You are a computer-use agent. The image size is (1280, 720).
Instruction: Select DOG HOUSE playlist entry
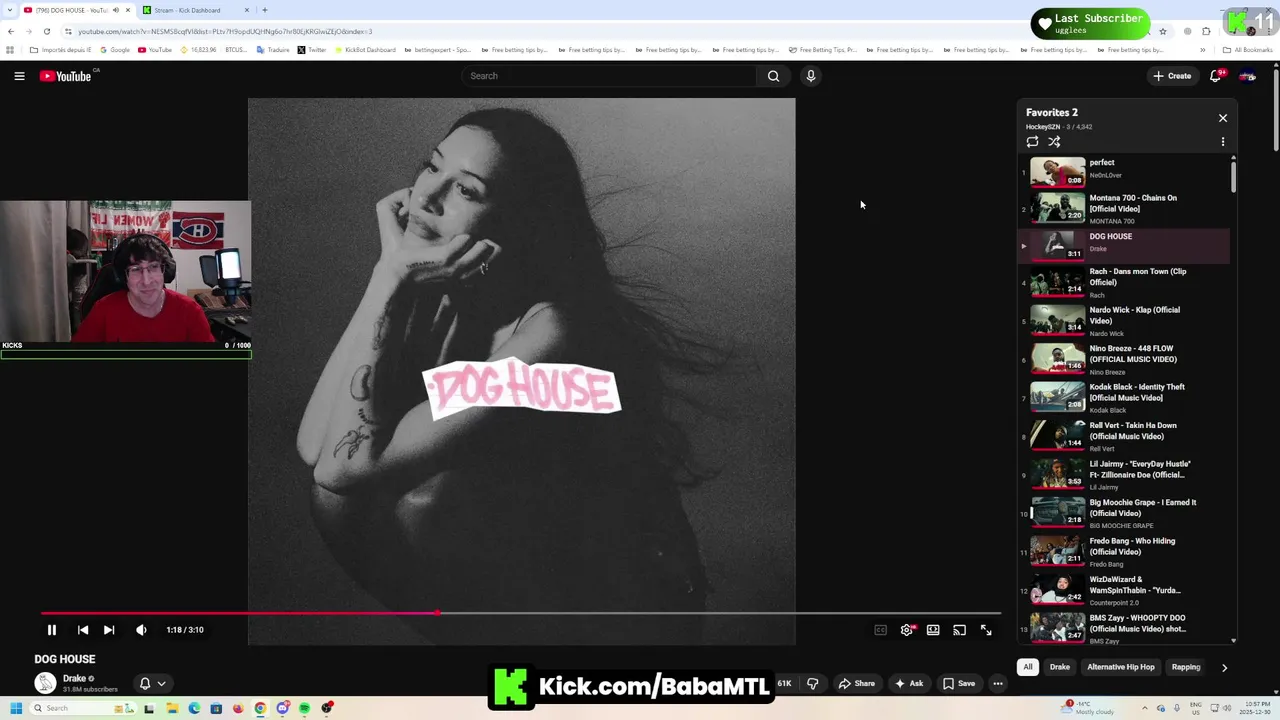(x=1124, y=246)
